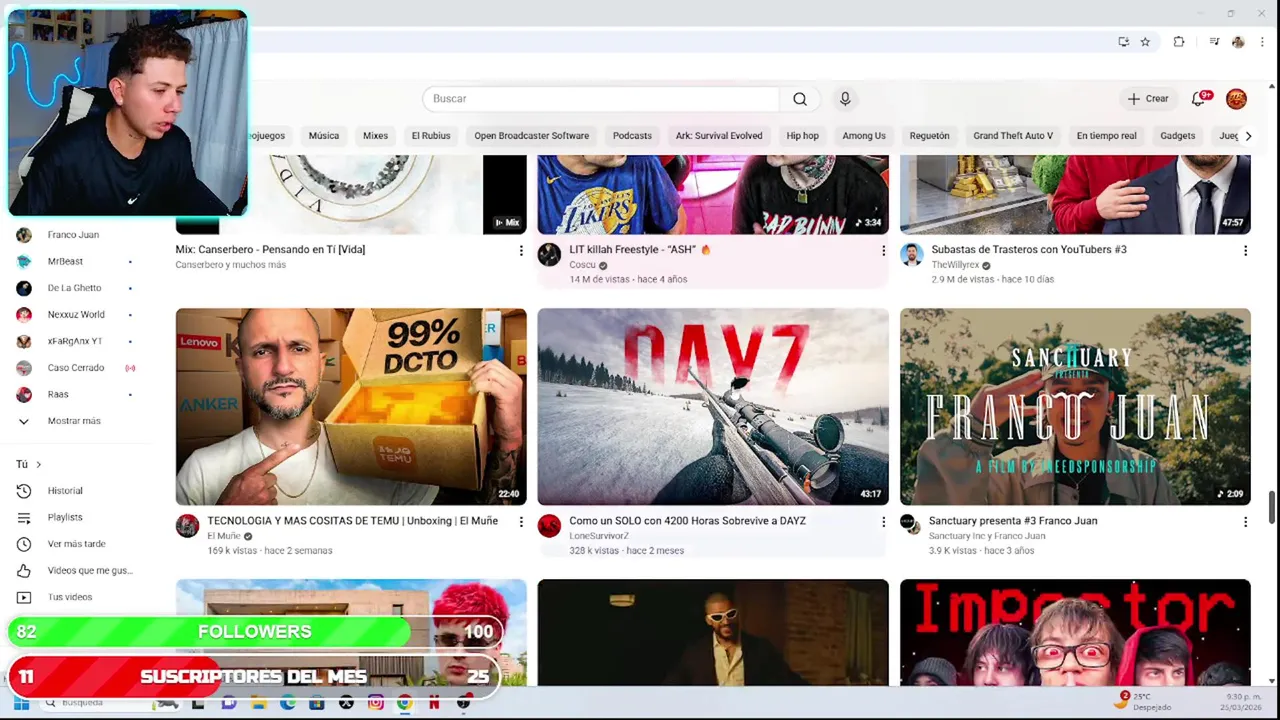Click the page vertical scrollbar thumb
The width and height of the screenshot is (1280, 720).
tap(1271, 507)
